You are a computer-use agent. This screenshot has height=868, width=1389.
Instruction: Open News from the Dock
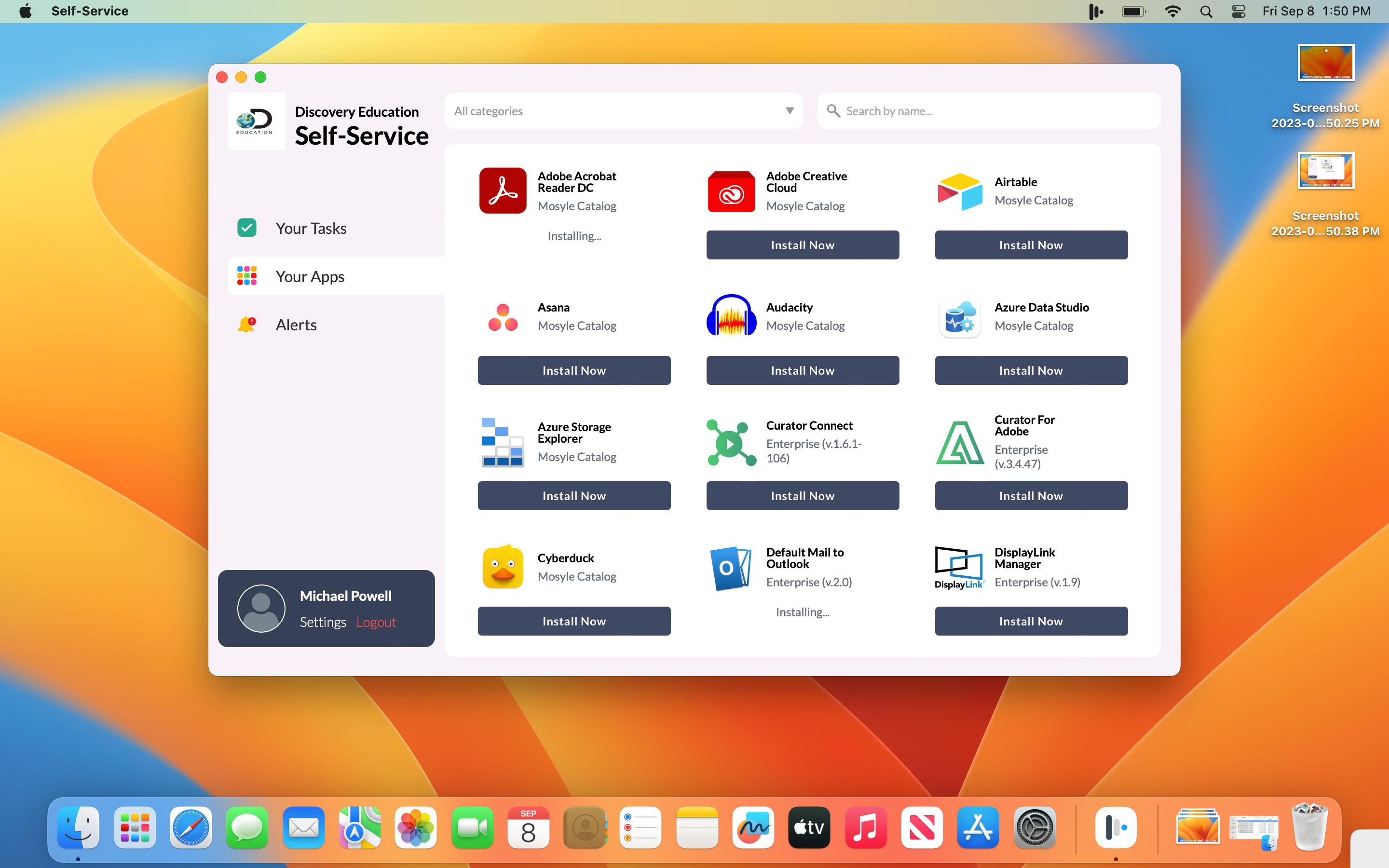pyautogui.click(x=922, y=827)
